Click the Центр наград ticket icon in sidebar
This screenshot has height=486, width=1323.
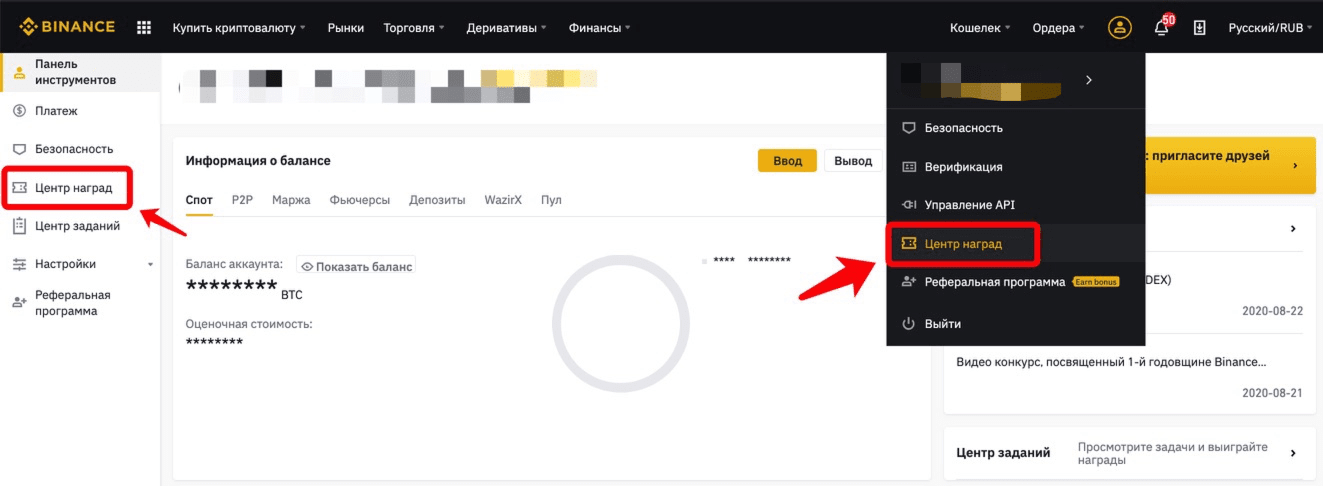(x=19, y=188)
